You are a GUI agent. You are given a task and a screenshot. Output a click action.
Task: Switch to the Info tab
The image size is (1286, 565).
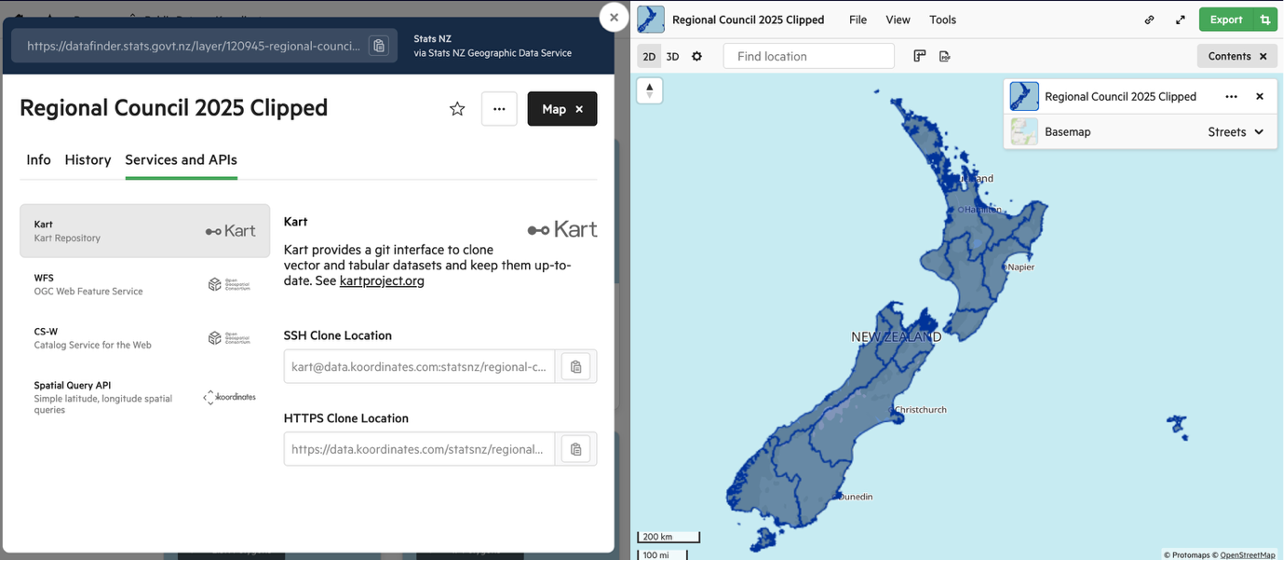point(39,160)
